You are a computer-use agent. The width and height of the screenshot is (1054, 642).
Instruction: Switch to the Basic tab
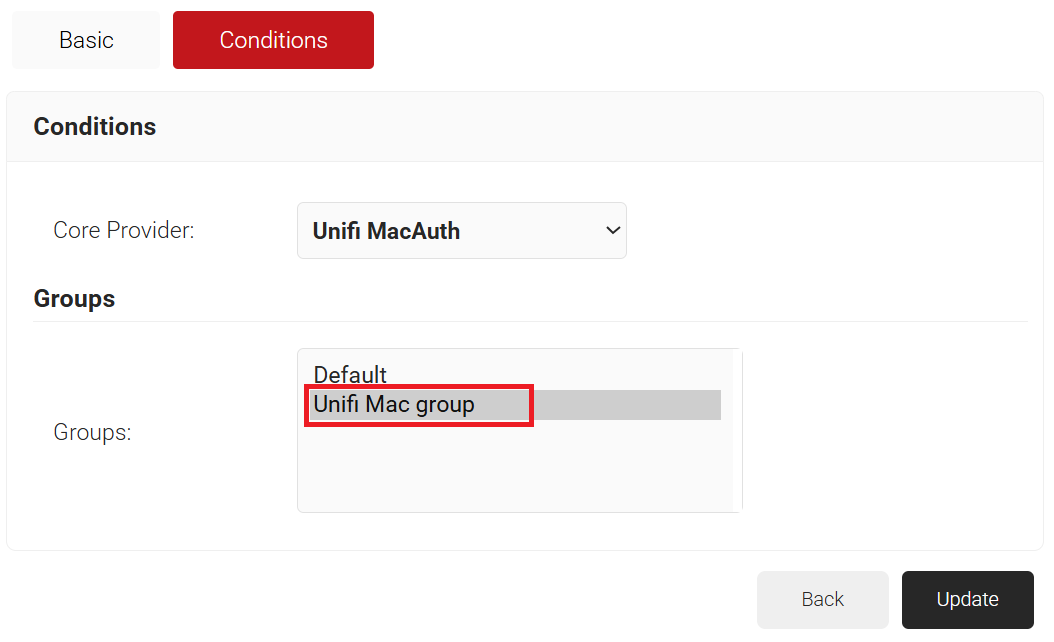click(86, 40)
